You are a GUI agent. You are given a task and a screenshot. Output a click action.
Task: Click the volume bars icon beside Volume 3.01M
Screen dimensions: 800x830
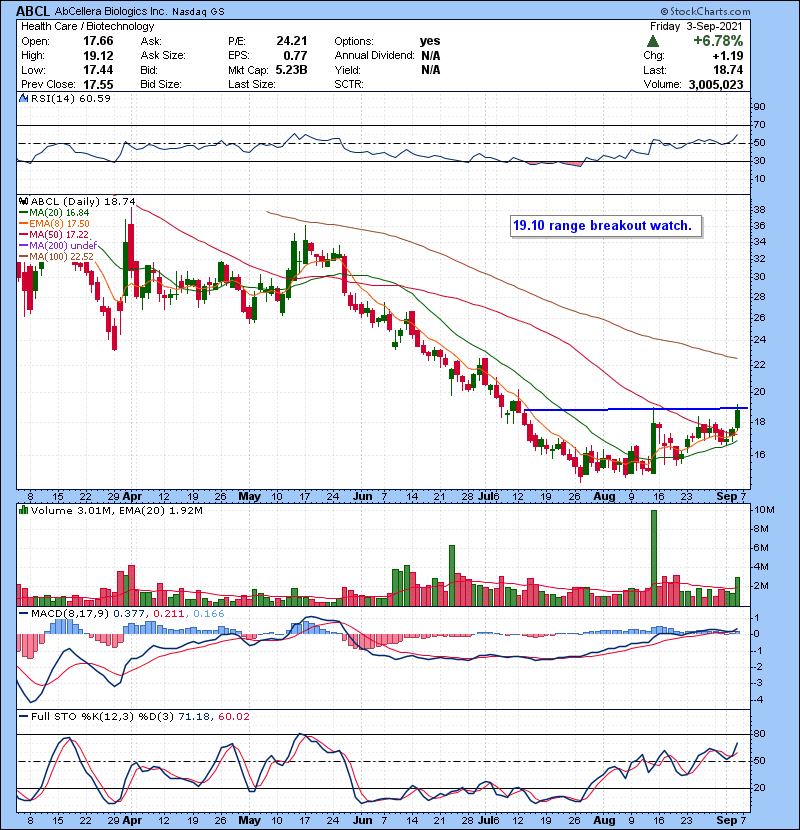(23, 510)
